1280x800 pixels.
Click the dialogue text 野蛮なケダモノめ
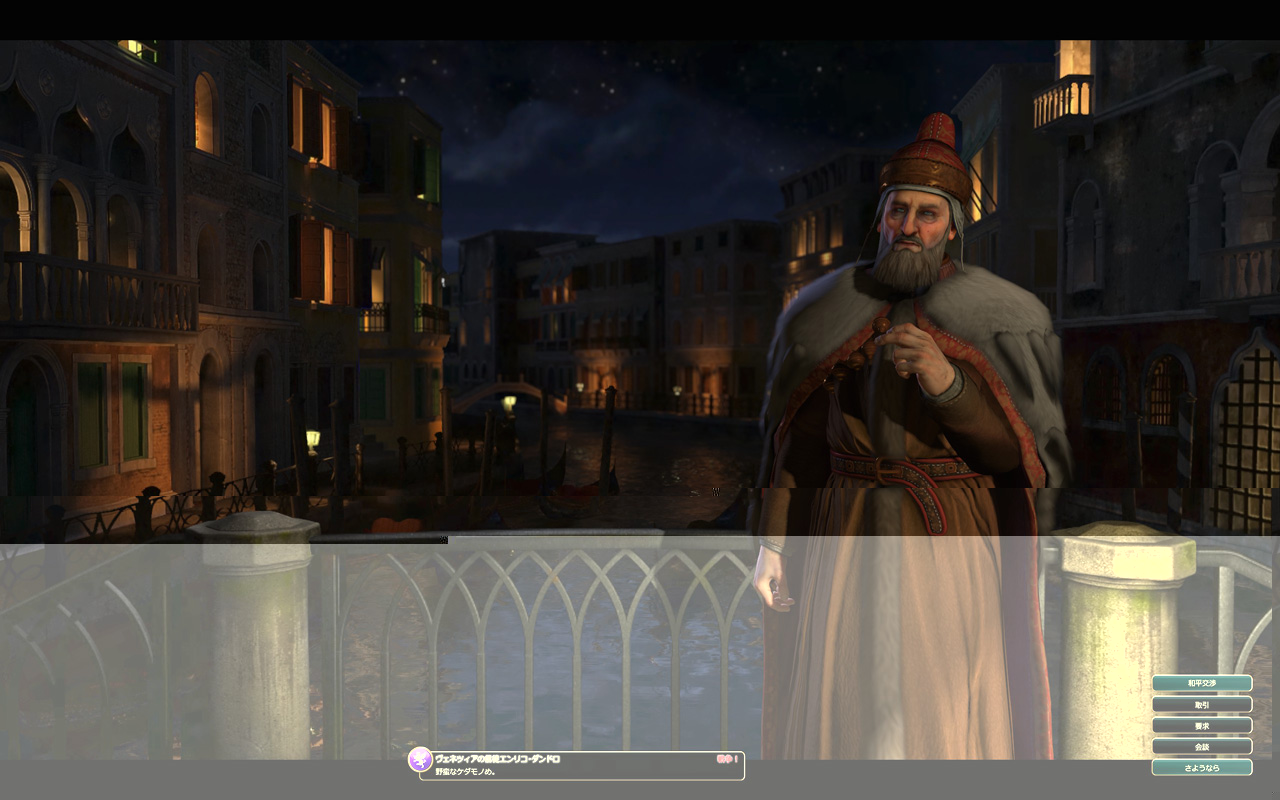click(466, 772)
